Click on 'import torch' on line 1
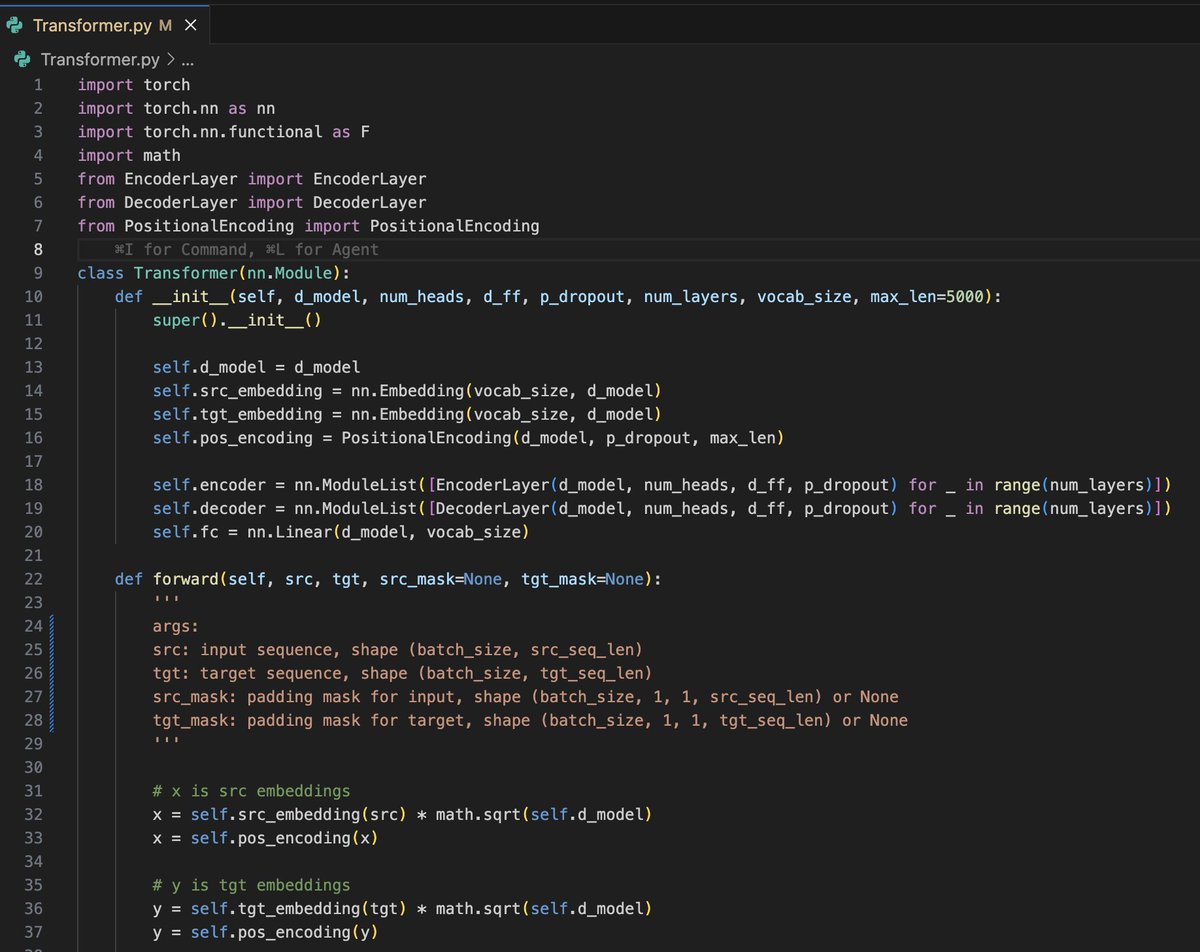The image size is (1200, 952). [x=134, y=84]
